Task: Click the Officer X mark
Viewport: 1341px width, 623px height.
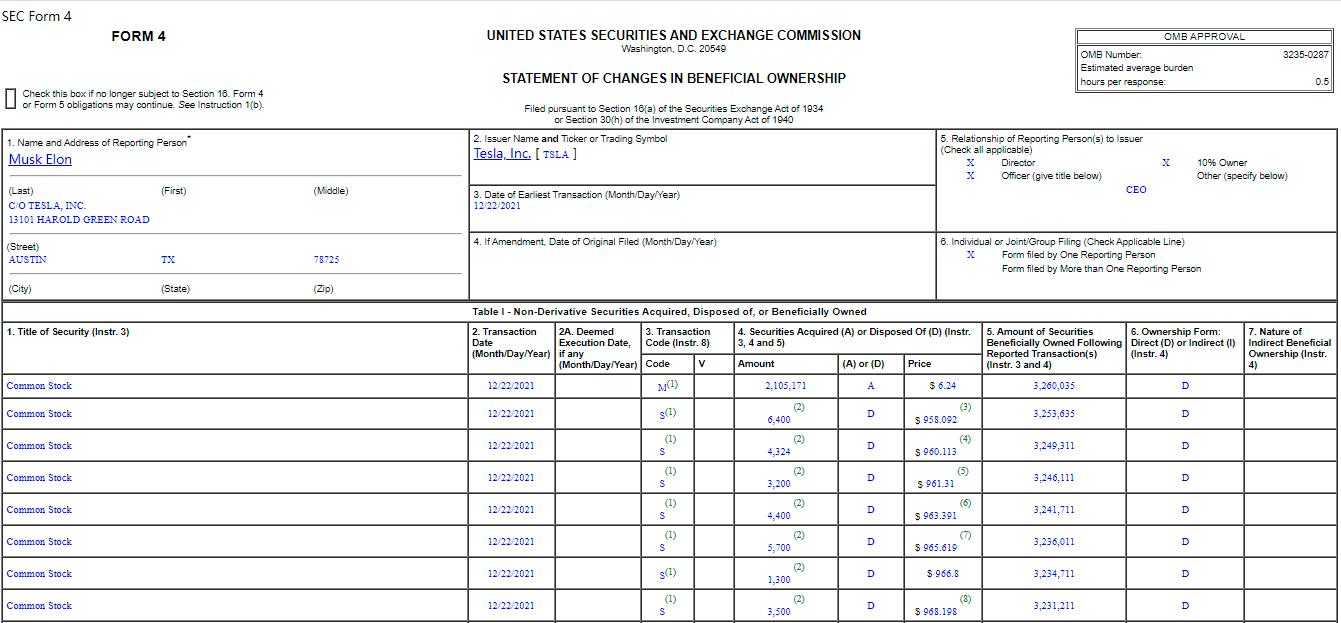Action: tap(970, 176)
